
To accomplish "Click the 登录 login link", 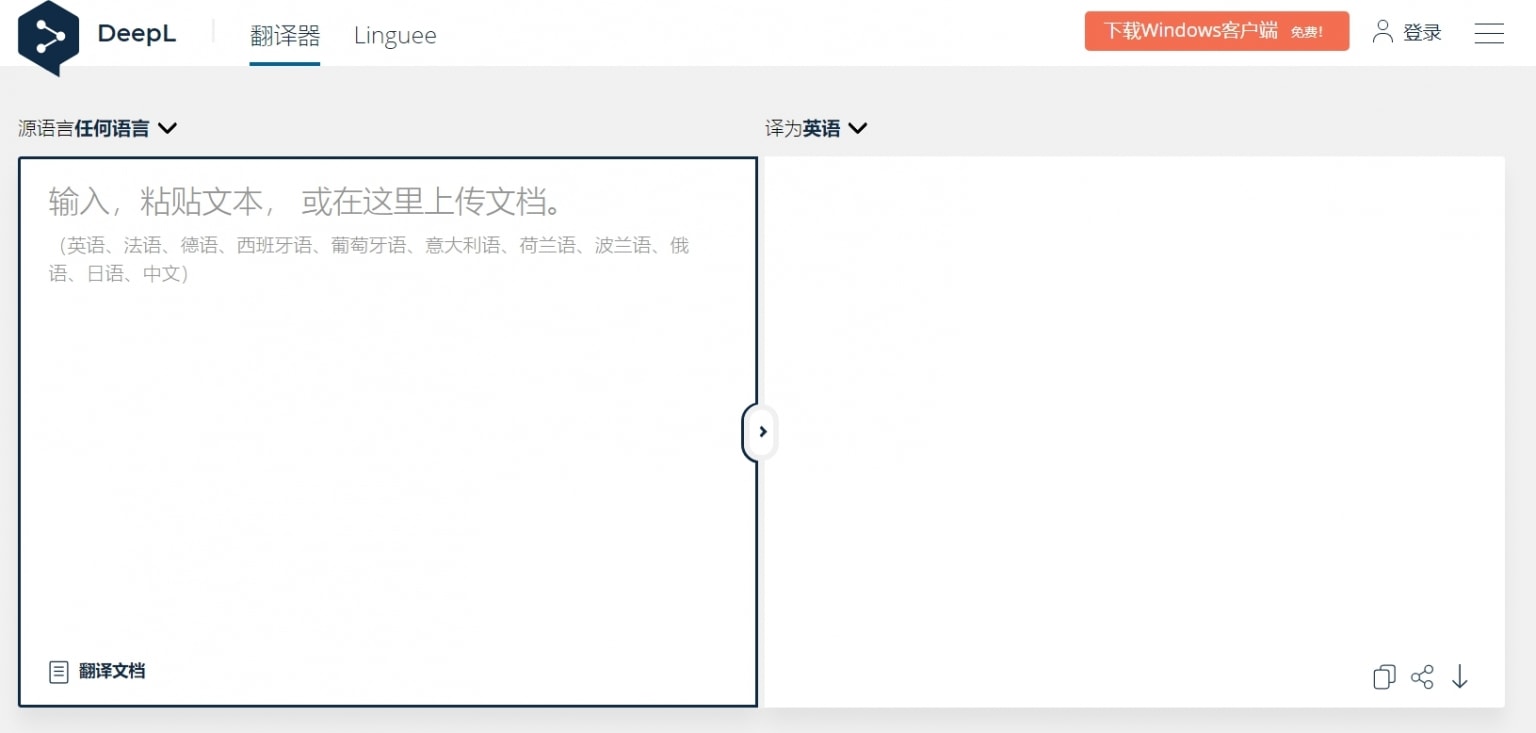I will pos(1422,33).
